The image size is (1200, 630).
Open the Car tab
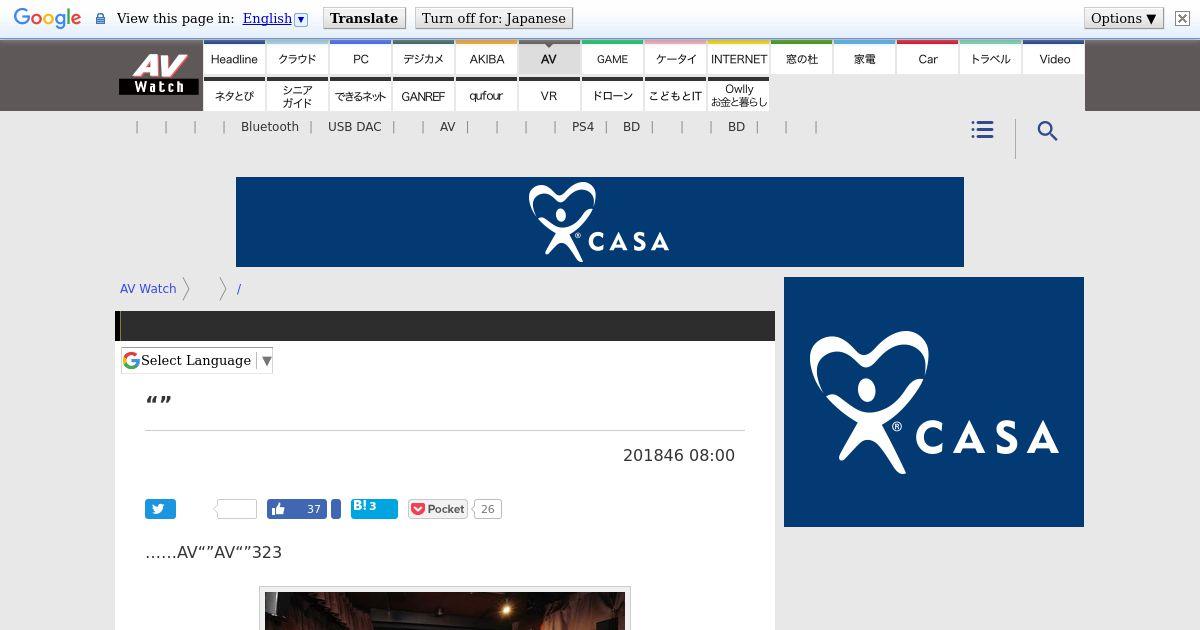click(927, 58)
